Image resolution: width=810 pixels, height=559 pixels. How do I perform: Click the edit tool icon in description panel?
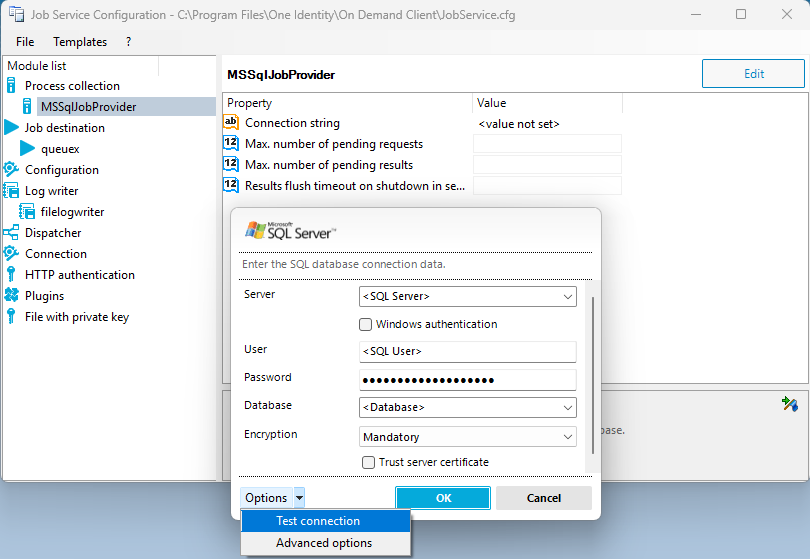coord(790,404)
